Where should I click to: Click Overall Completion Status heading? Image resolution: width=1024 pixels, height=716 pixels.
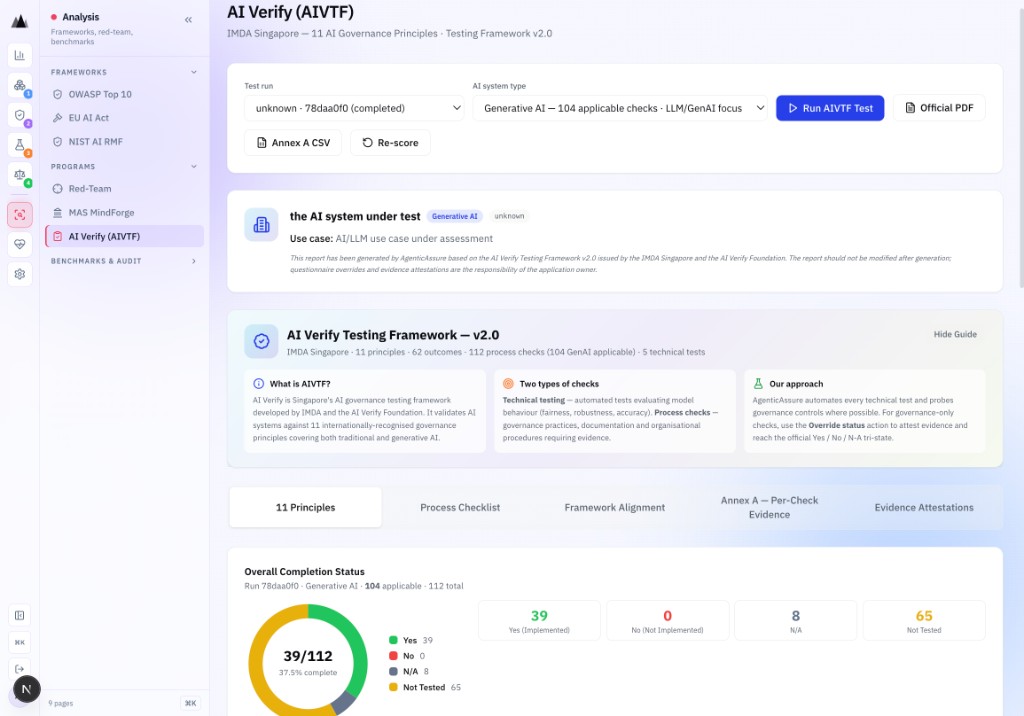tap(304, 572)
